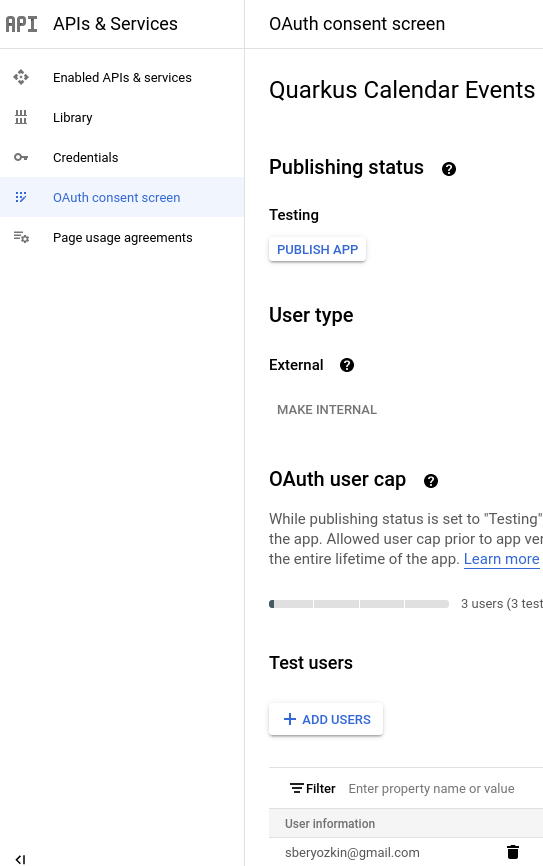Viewport: 543px width, 866px height.
Task: Open Enabled APIs & services page
Action: (x=122, y=77)
